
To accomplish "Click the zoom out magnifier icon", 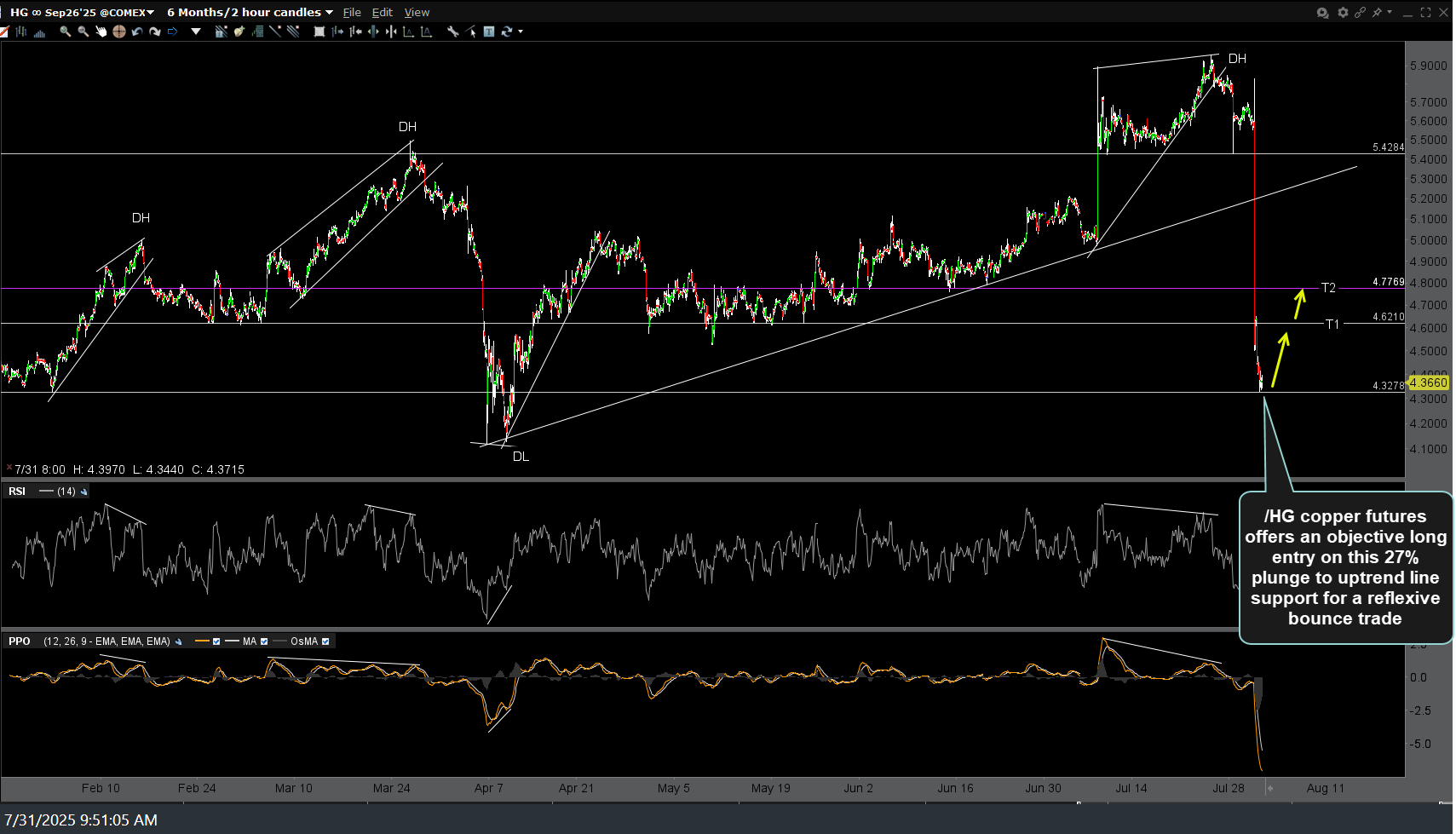I will (83, 32).
